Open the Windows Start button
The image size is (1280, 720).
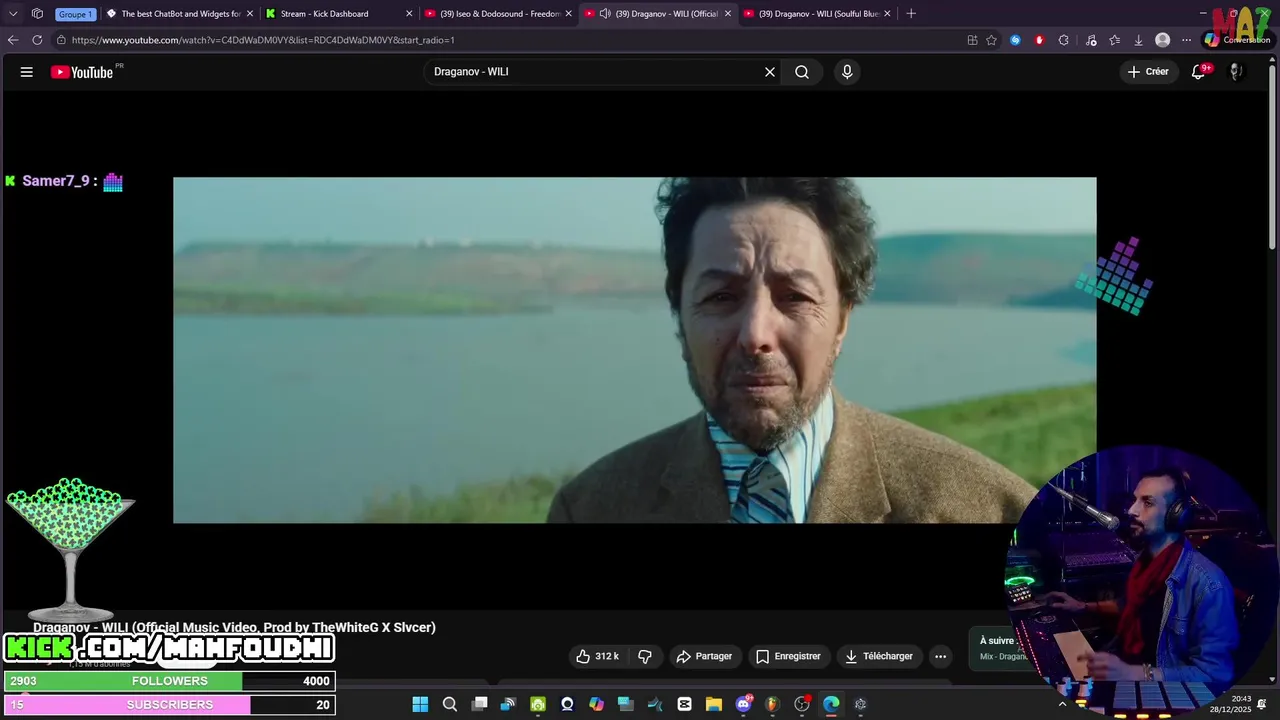tap(420, 704)
